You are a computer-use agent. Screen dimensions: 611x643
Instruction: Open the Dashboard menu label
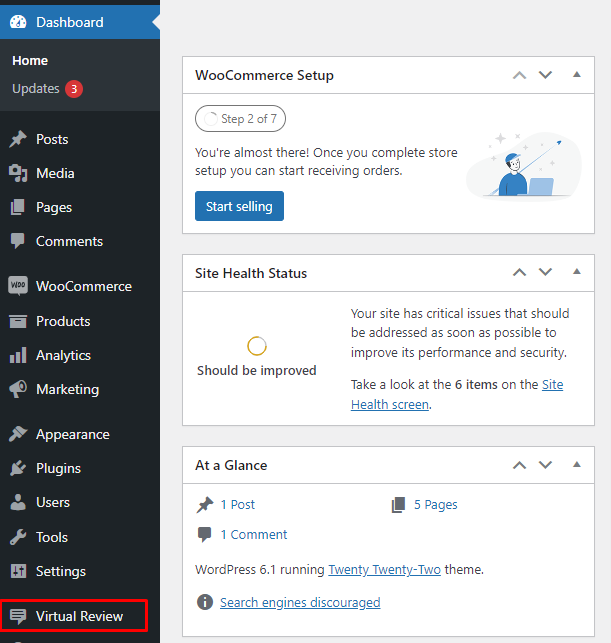70,22
